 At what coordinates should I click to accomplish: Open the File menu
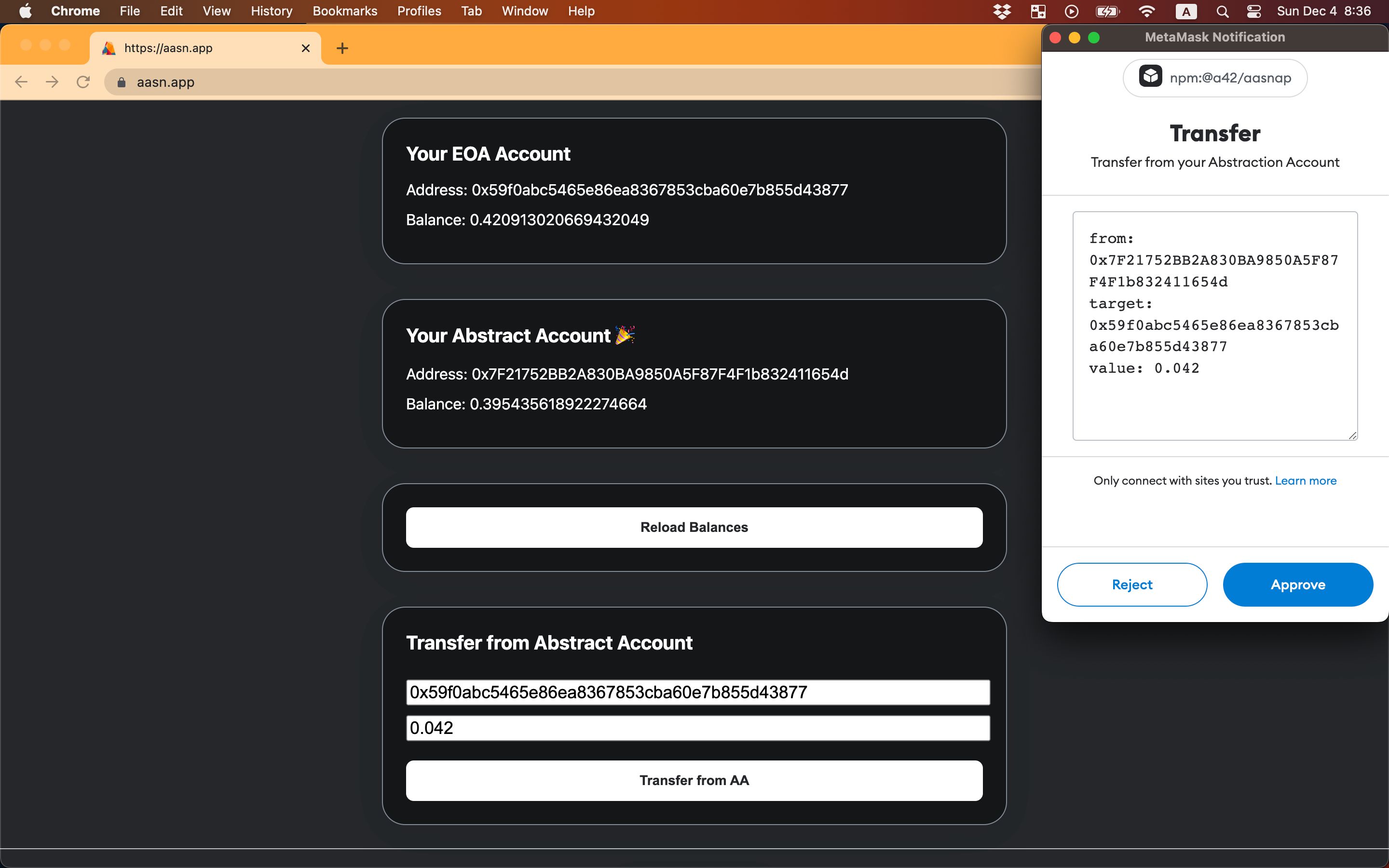click(130, 11)
